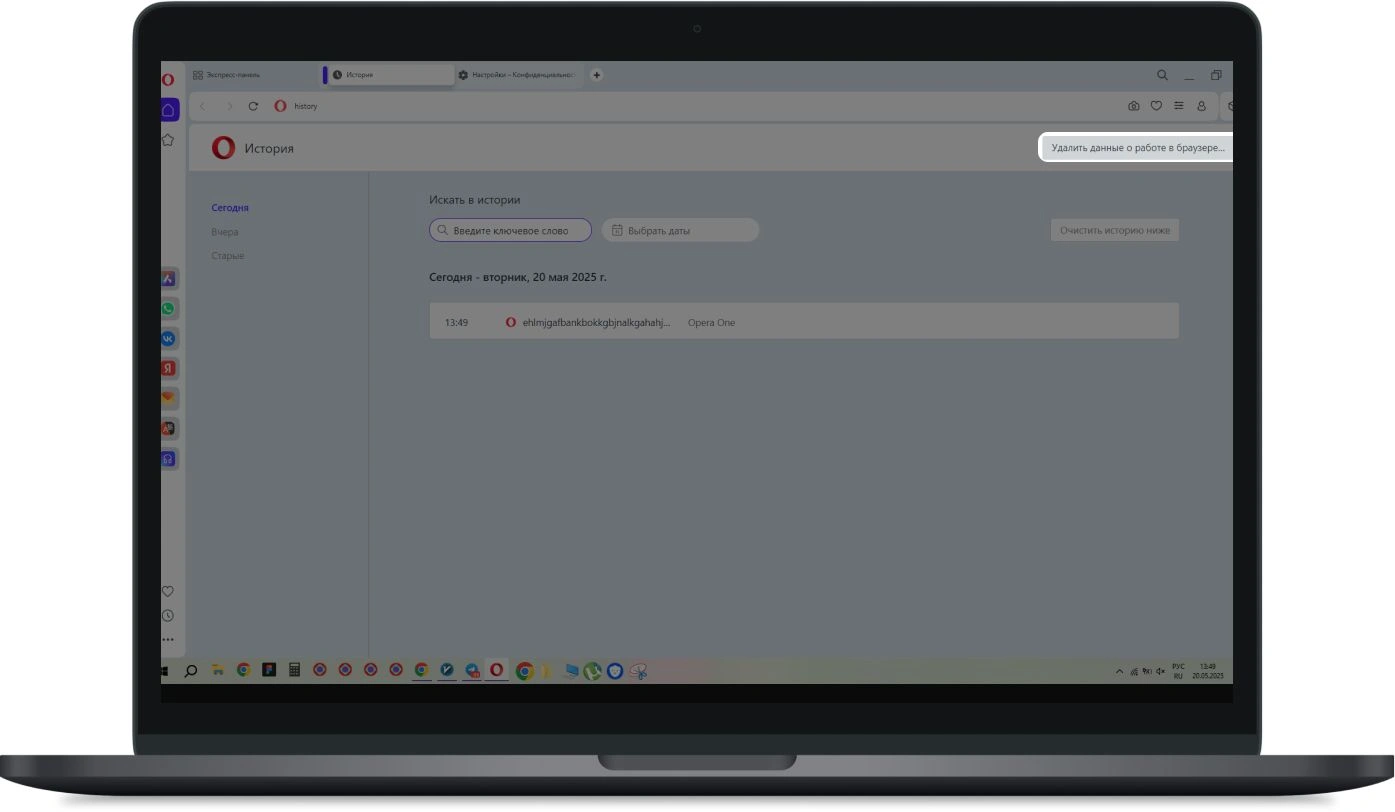Select the История tab
Image resolution: width=1395 pixels, height=812 pixels.
388,75
